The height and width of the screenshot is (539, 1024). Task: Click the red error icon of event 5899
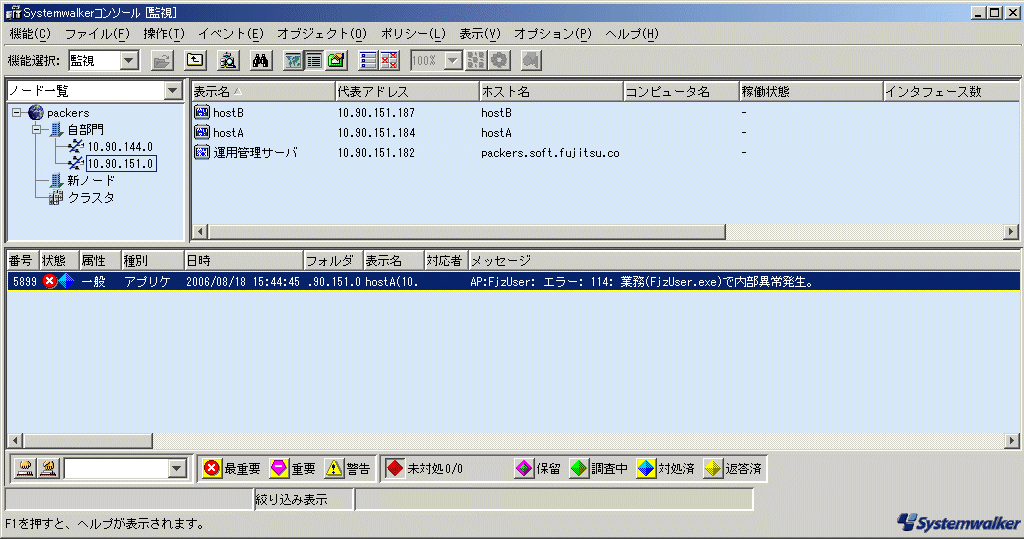point(50,281)
